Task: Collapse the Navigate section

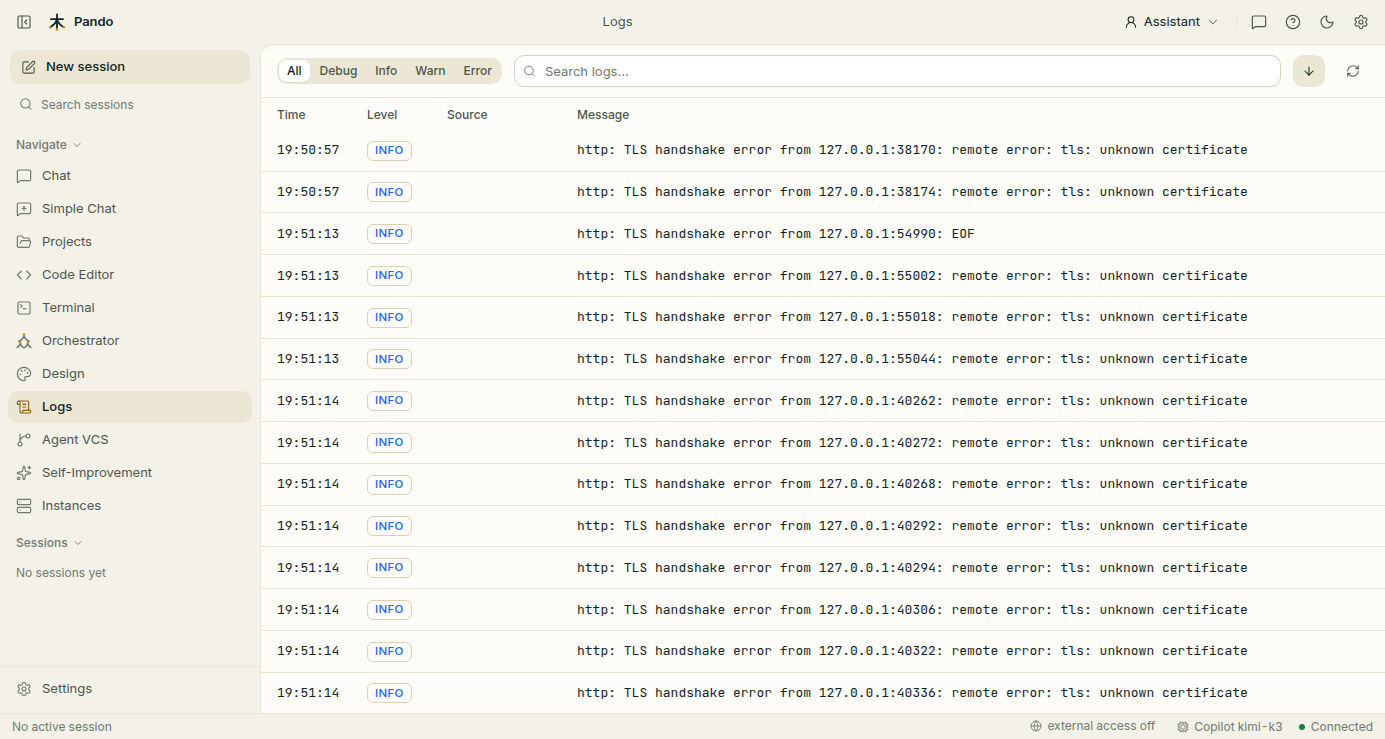Action: tap(48, 145)
